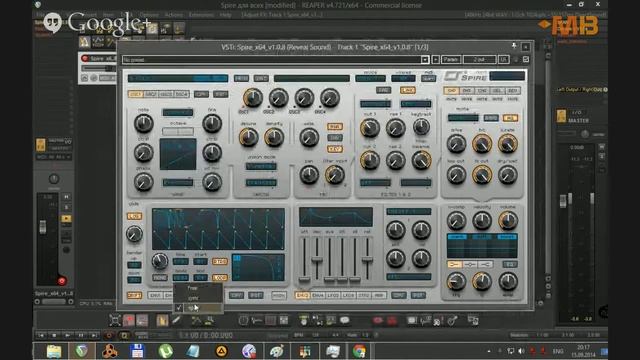The image size is (640, 360).
Task: Click the oscillator phase knob
Action: pos(144,182)
